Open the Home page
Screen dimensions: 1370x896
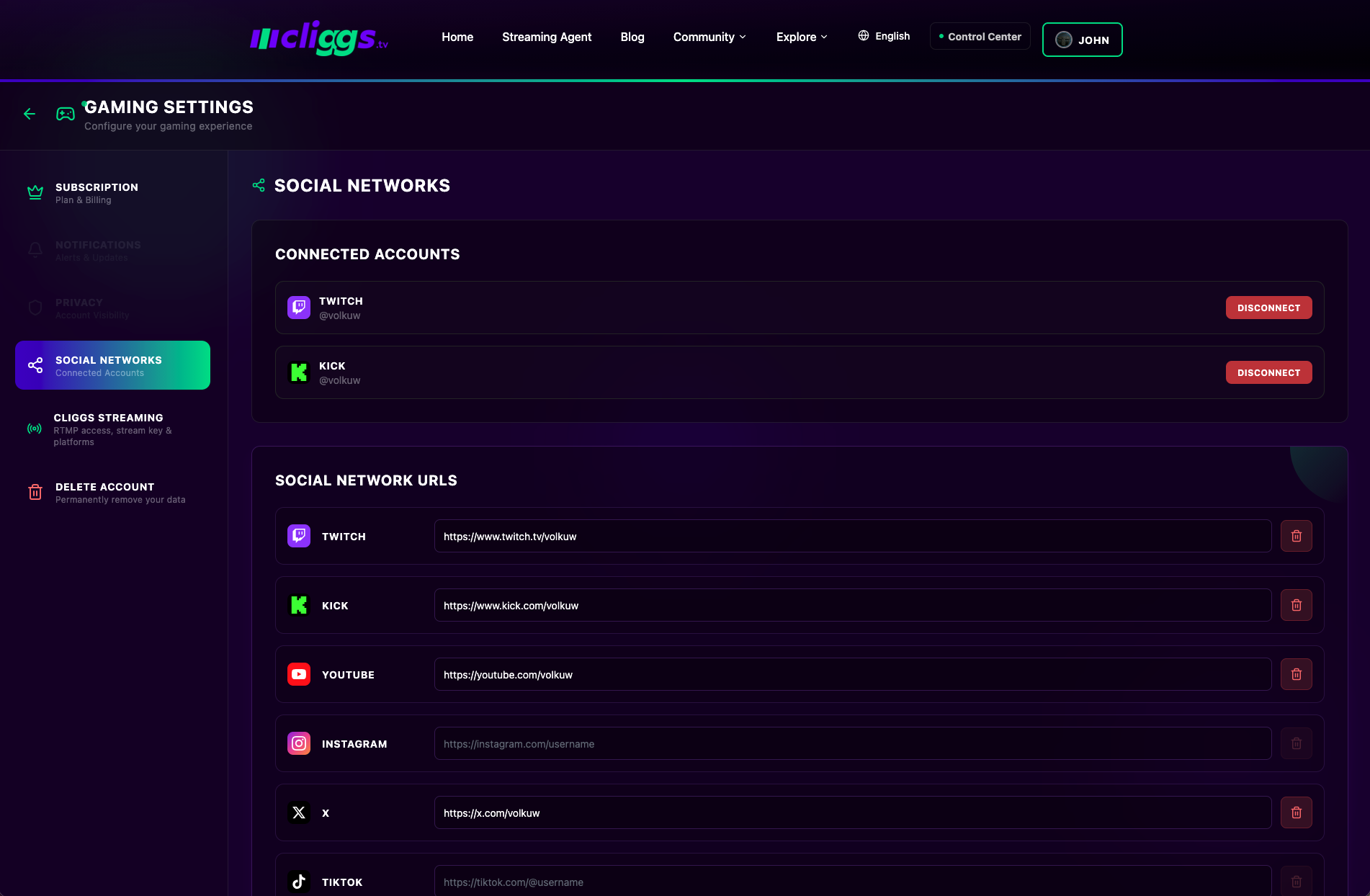pos(457,37)
